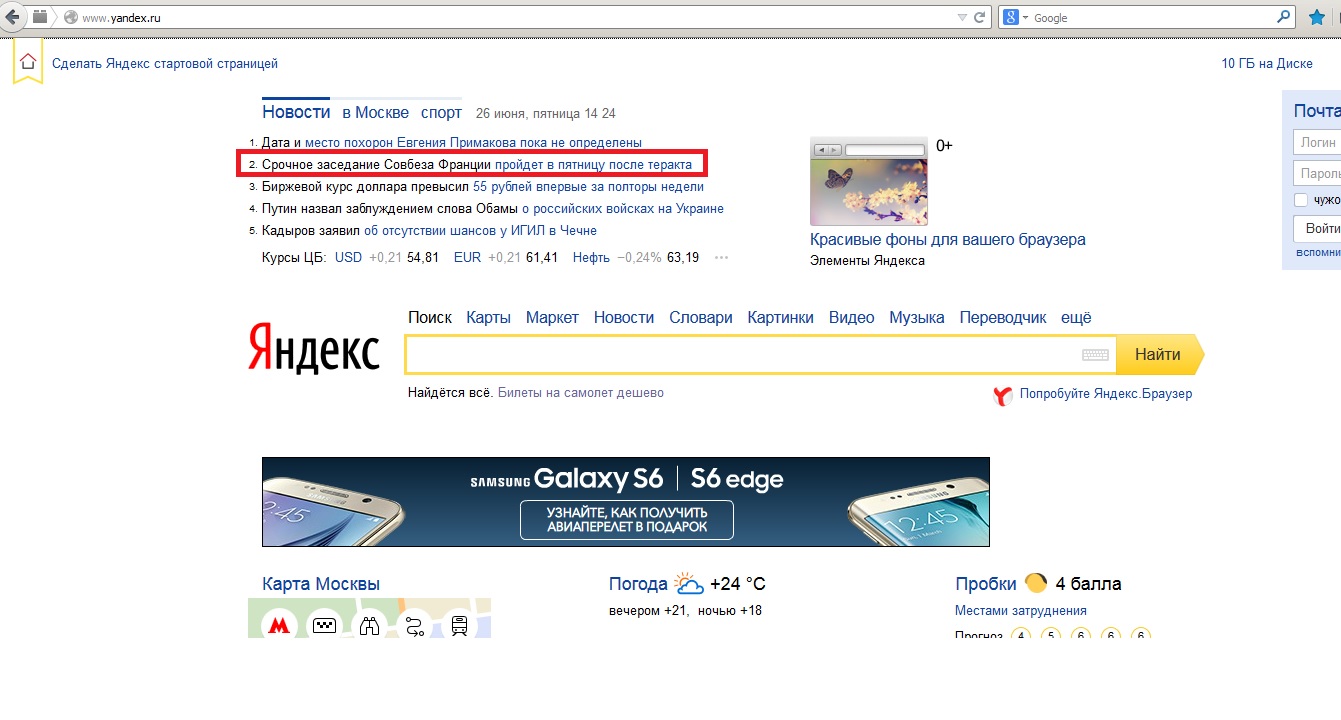Open 'Карта Москвы' heading link
This screenshot has width=1341, height=720.
tap(321, 584)
